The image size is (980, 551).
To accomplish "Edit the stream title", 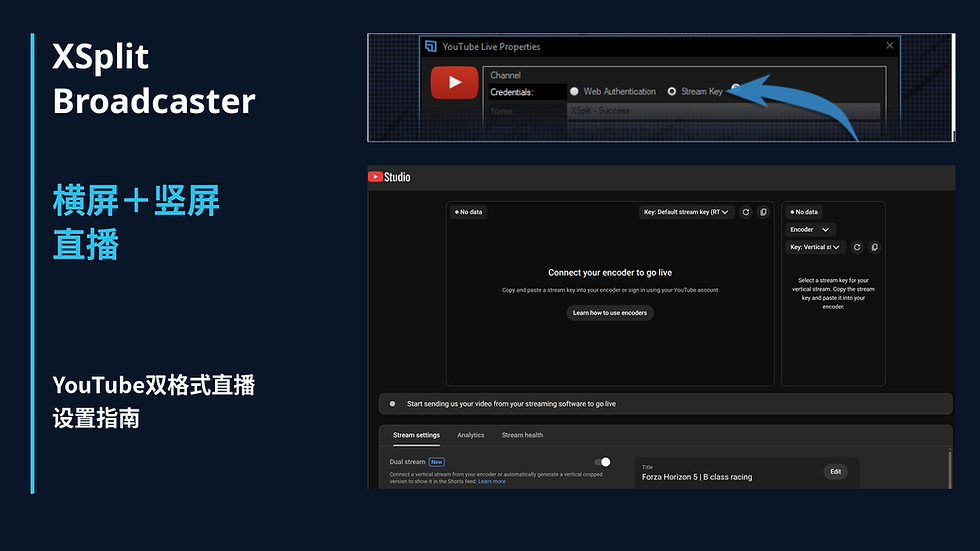I will 836,472.
